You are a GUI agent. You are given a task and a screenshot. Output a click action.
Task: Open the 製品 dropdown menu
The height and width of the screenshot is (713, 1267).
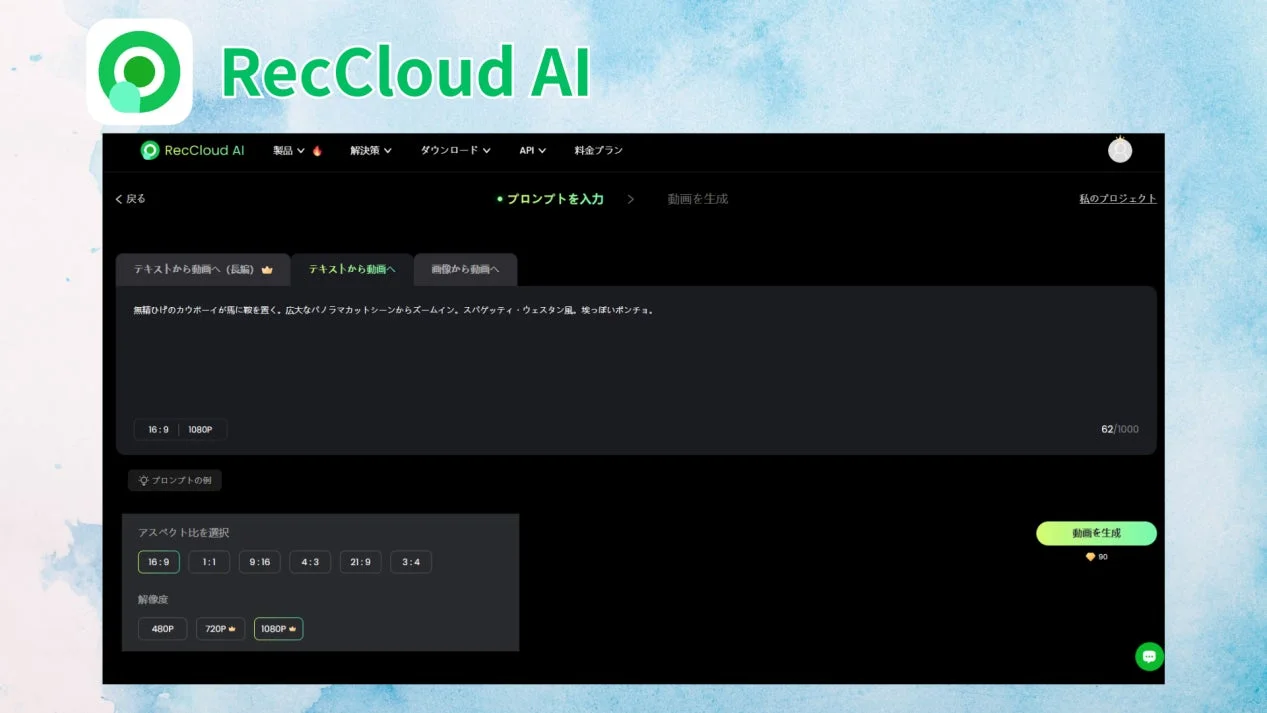tap(285, 149)
